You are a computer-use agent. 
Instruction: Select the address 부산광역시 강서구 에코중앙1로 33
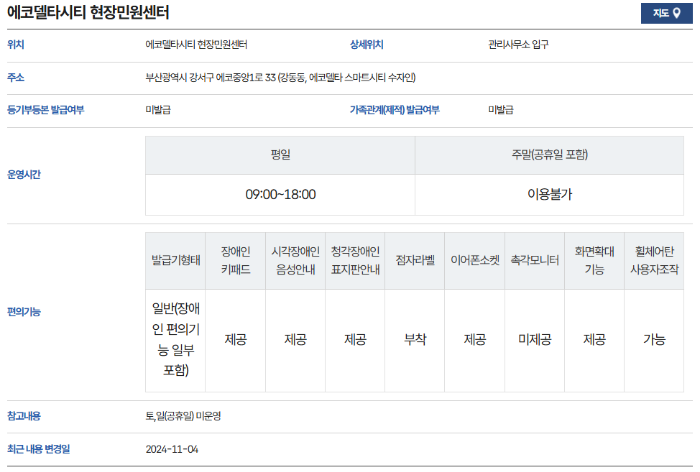click(211, 78)
